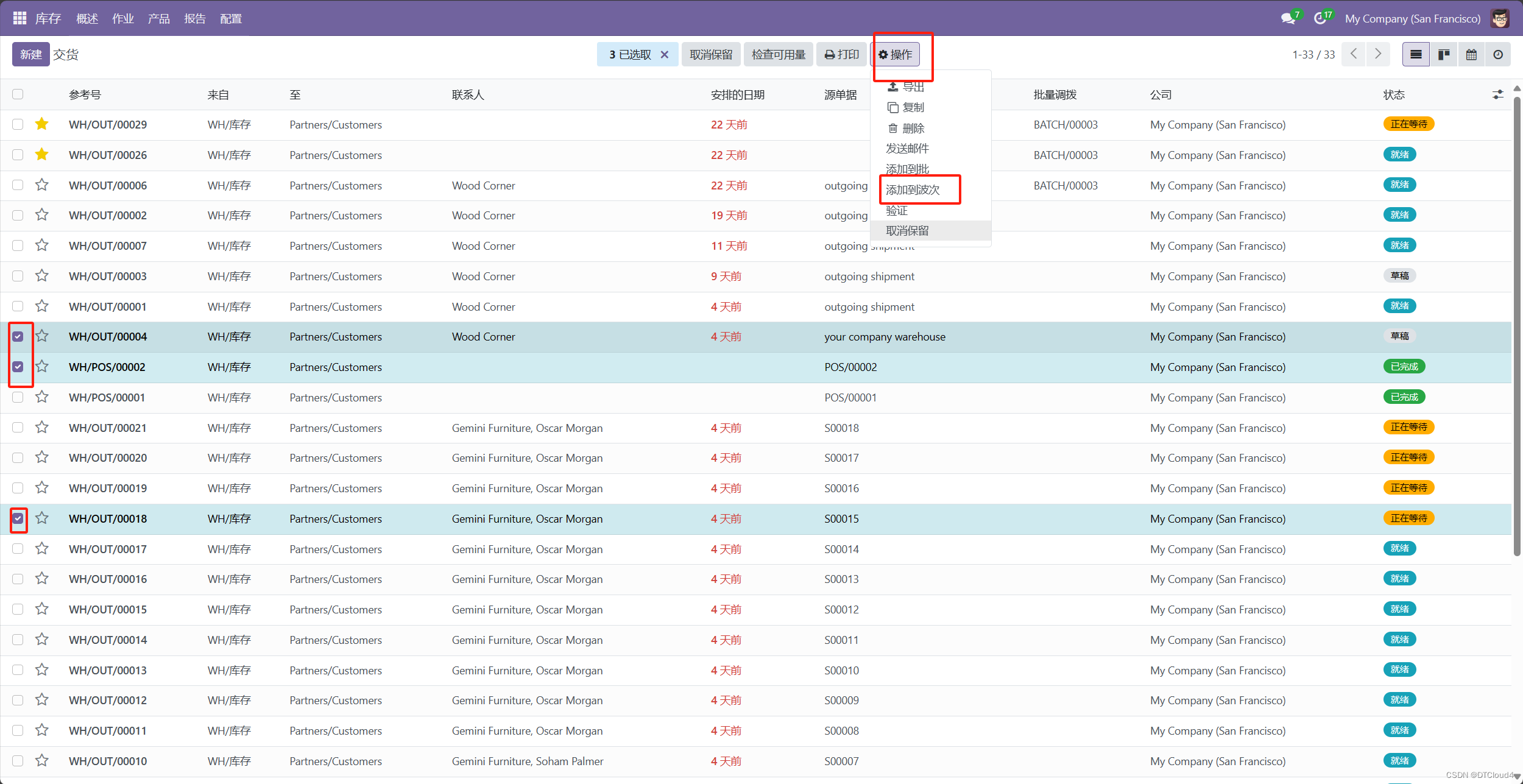The image size is (1523, 784).
Task: Choose 删除 from the actions menu
Action: 913,129
